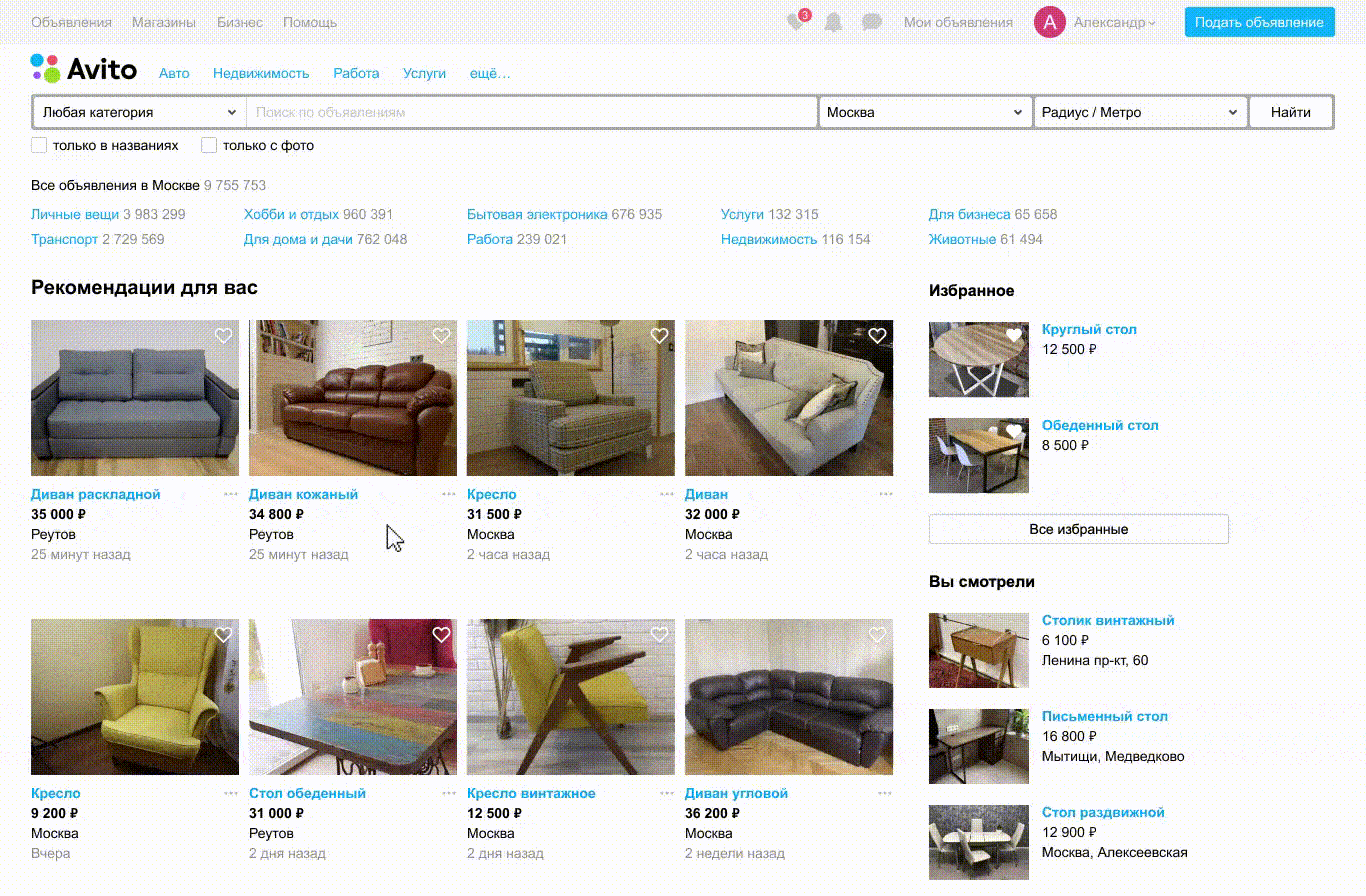Switch to the Работа section tab
Image resolution: width=1366 pixels, height=896 pixels.
pos(357,73)
